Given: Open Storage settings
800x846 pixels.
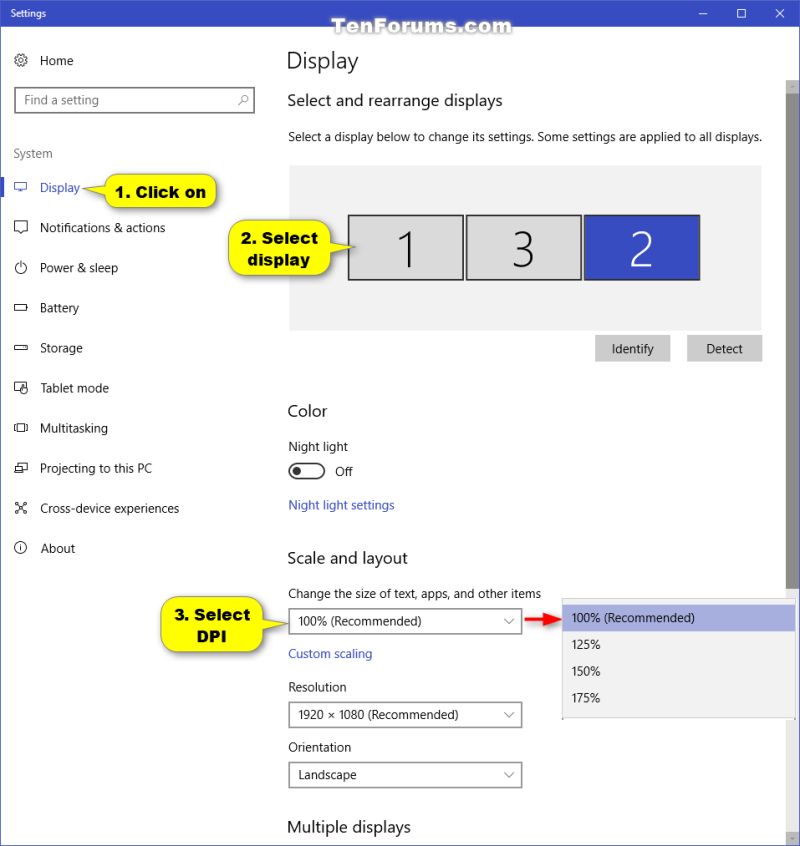Looking at the screenshot, I should tap(62, 347).
